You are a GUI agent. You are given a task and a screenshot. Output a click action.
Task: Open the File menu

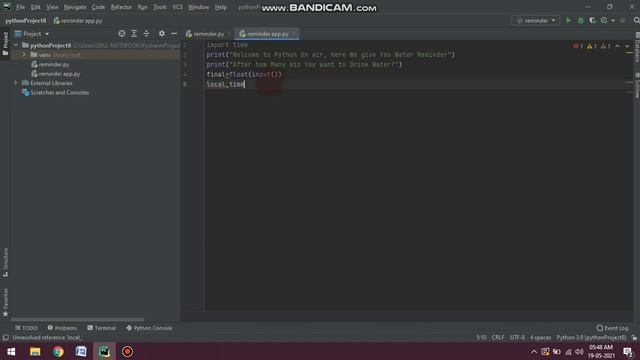(20, 7)
